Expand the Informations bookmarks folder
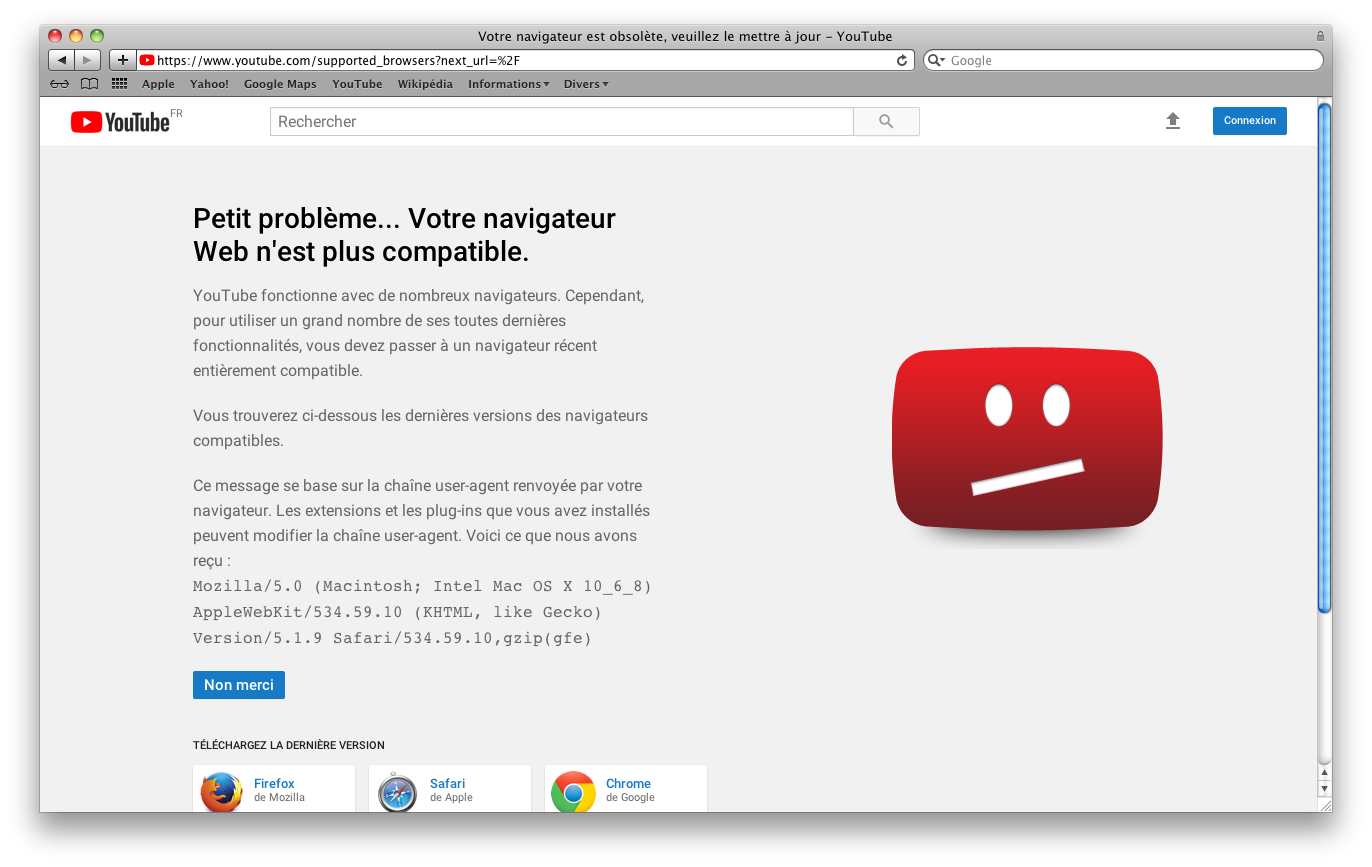The width and height of the screenshot is (1372, 867). [508, 84]
